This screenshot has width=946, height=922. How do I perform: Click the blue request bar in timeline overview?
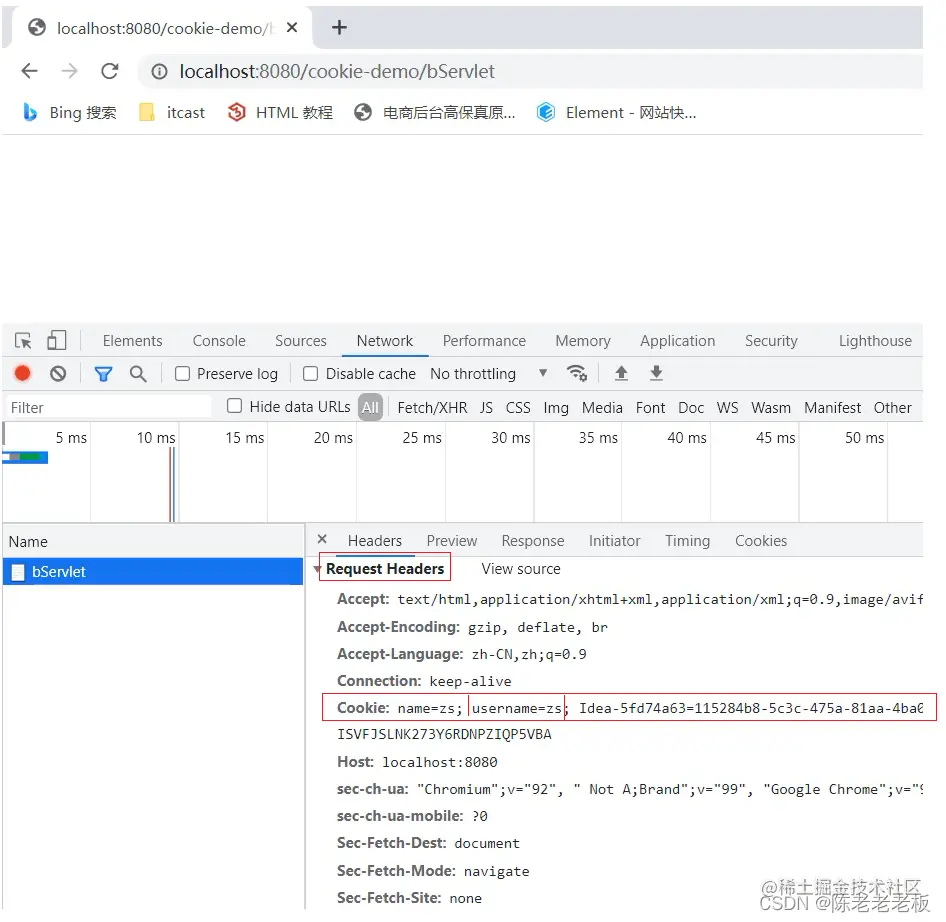[x=25, y=457]
